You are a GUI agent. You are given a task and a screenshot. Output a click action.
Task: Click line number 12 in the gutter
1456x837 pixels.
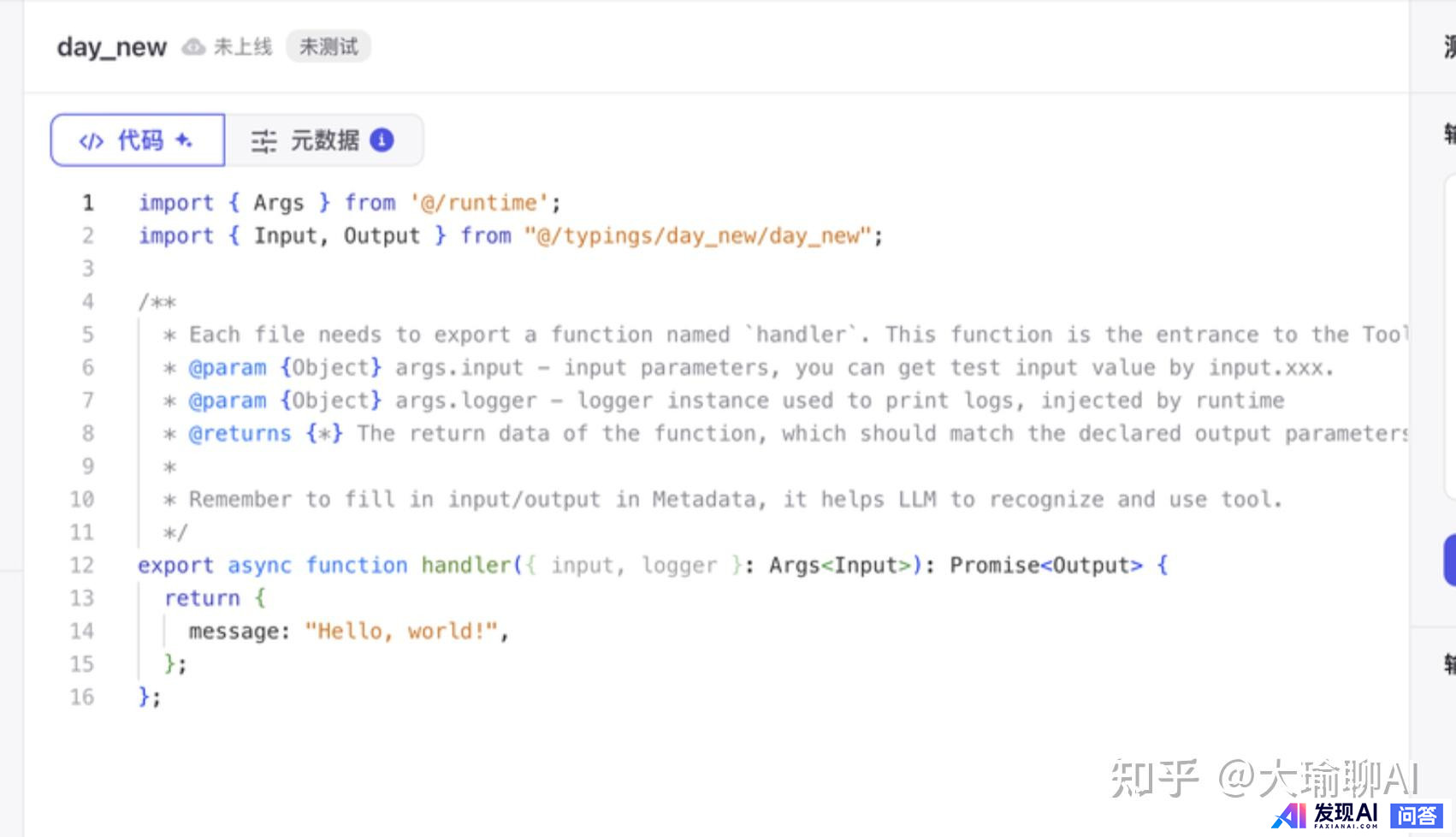pos(82,565)
